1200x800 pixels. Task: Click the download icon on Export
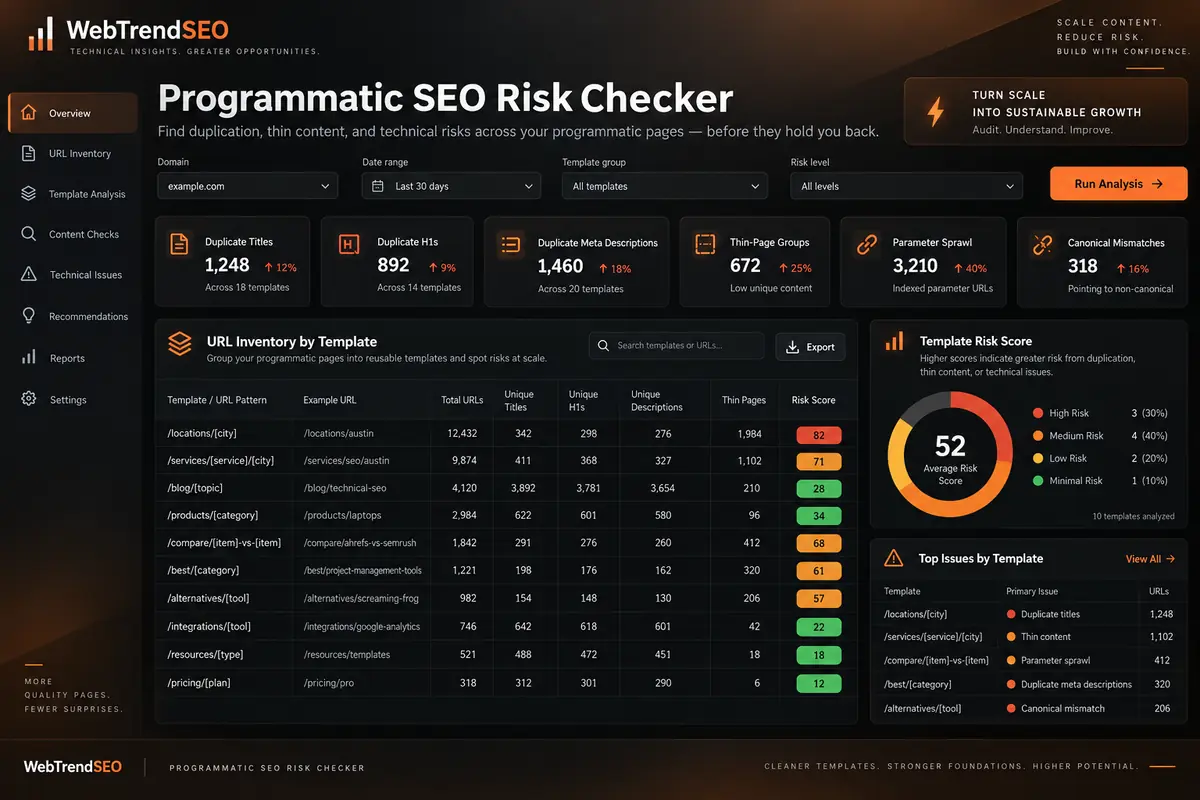(x=793, y=347)
